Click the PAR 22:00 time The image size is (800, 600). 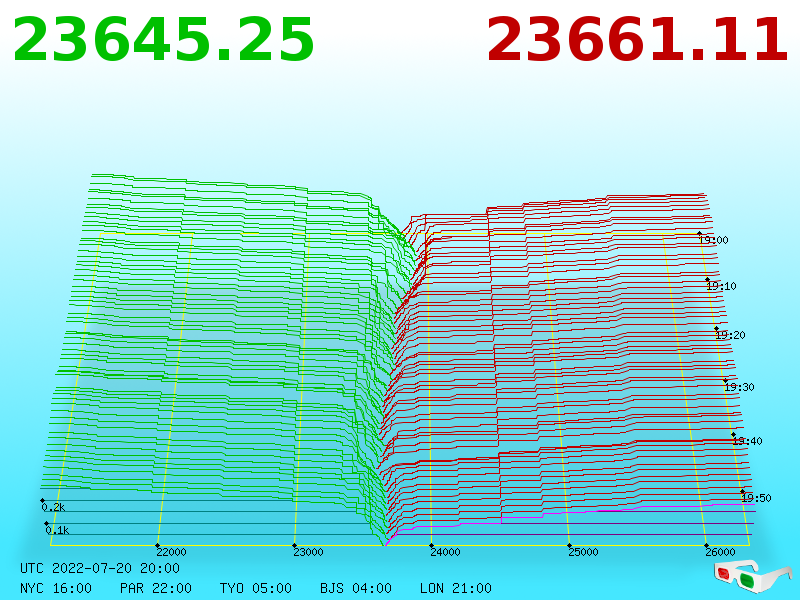(156, 588)
